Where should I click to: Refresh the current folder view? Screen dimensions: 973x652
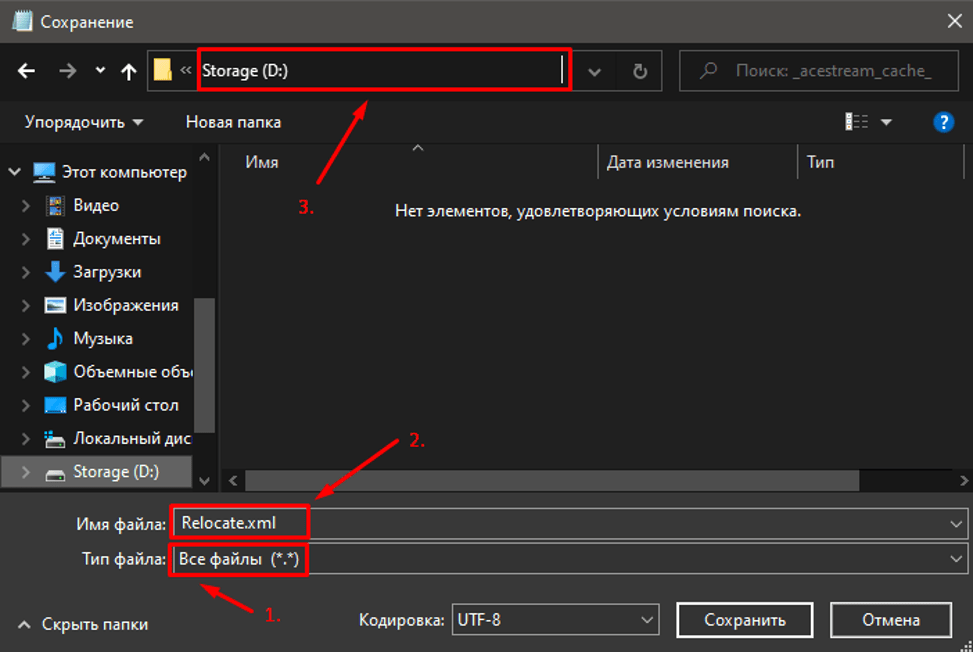click(640, 71)
